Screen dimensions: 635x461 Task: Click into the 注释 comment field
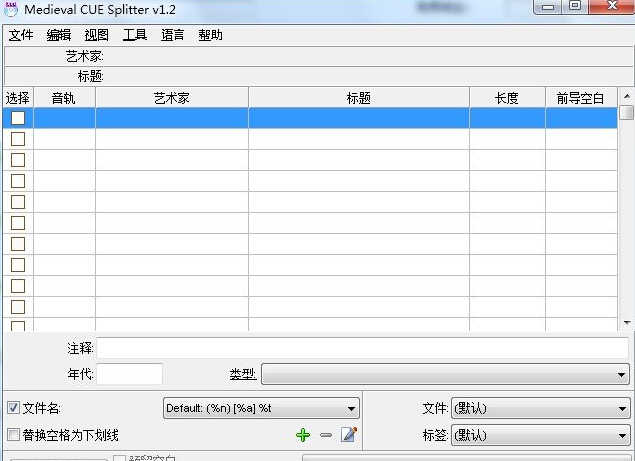tap(362, 348)
